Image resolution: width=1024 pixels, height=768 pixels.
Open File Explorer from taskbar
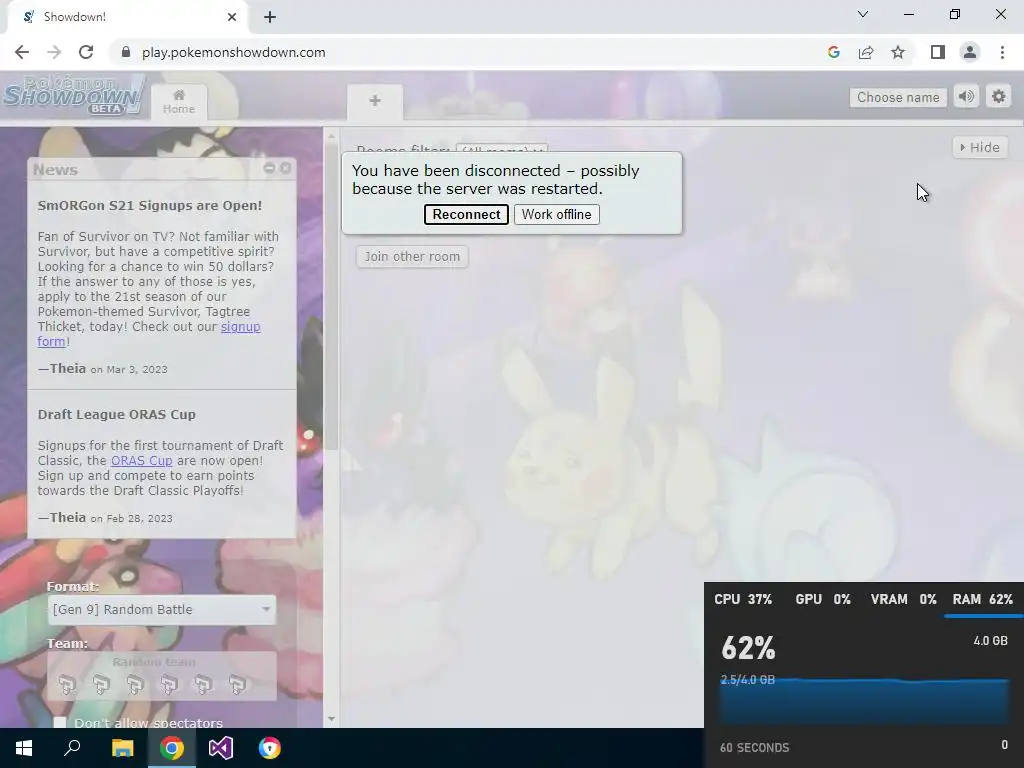pyautogui.click(x=122, y=748)
